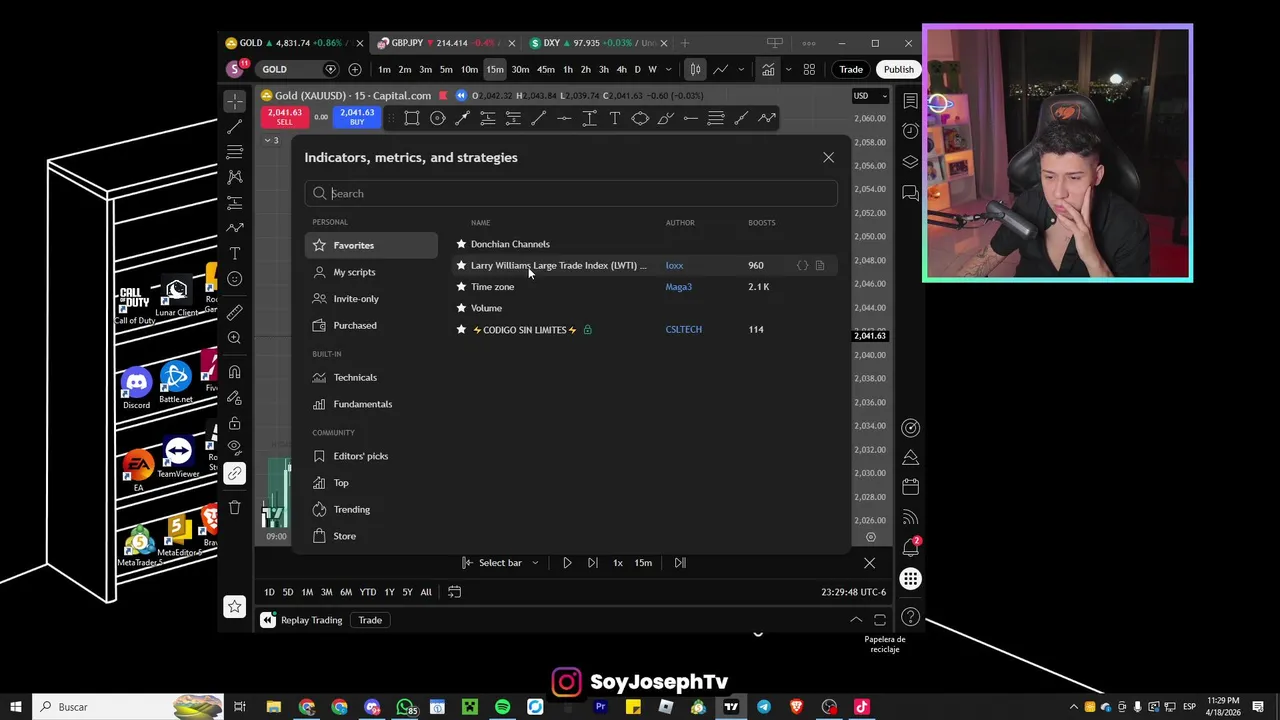
Task: Open the 1x replay speed selector
Action: 617,563
